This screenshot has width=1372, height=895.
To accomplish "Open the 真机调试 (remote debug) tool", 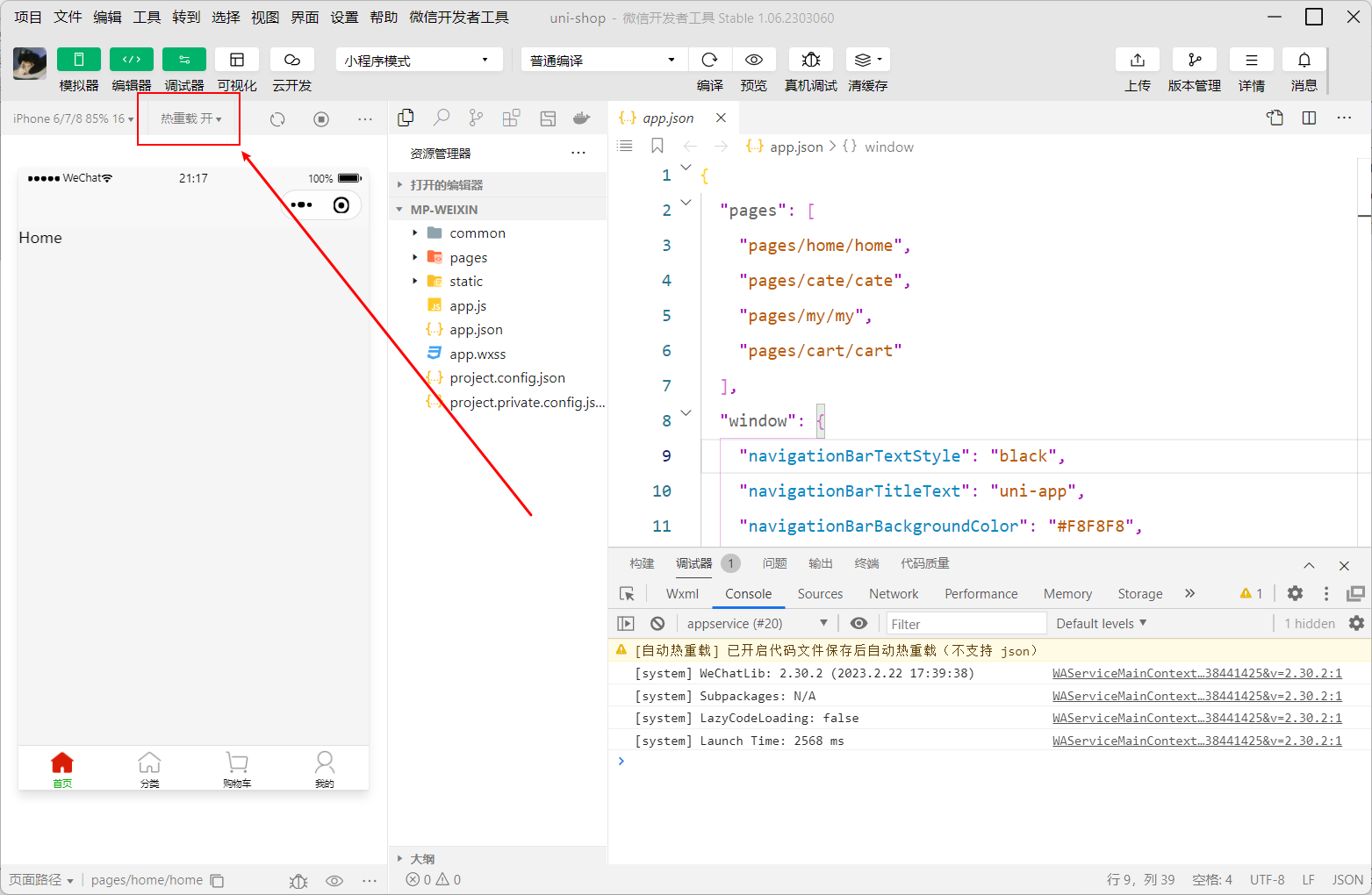I will [x=809, y=59].
